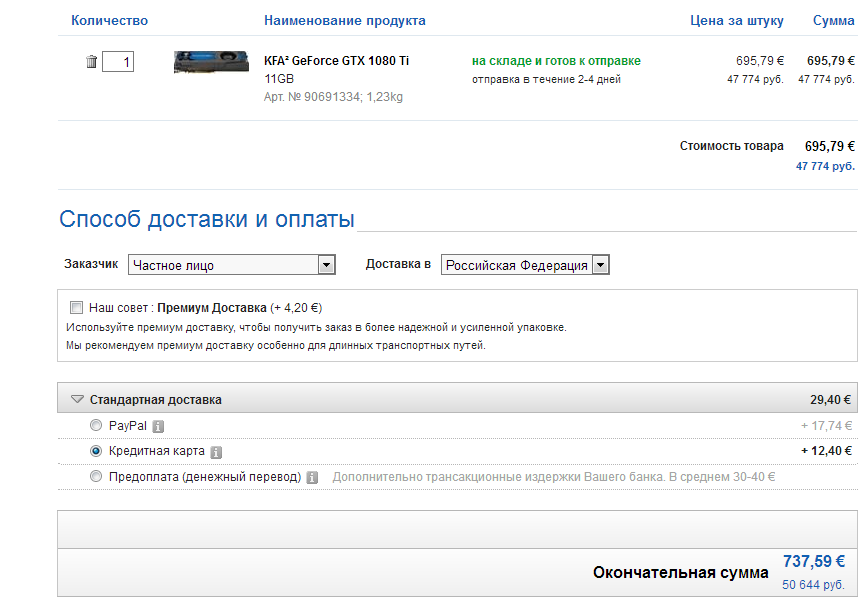Click the standard delivery price 29,40 €
Screen dimensions: 865x604
coord(830,399)
